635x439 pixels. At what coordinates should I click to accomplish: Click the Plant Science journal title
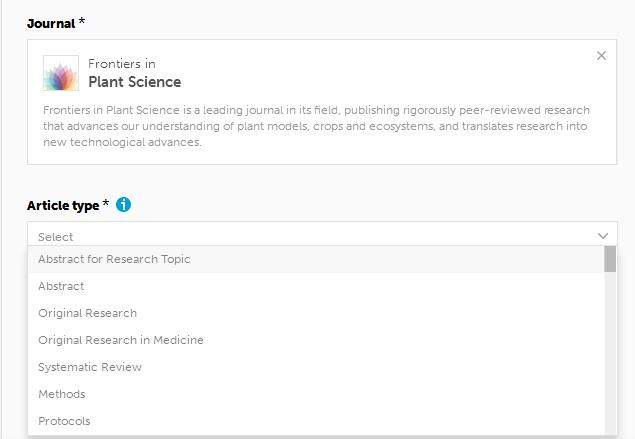click(134, 82)
